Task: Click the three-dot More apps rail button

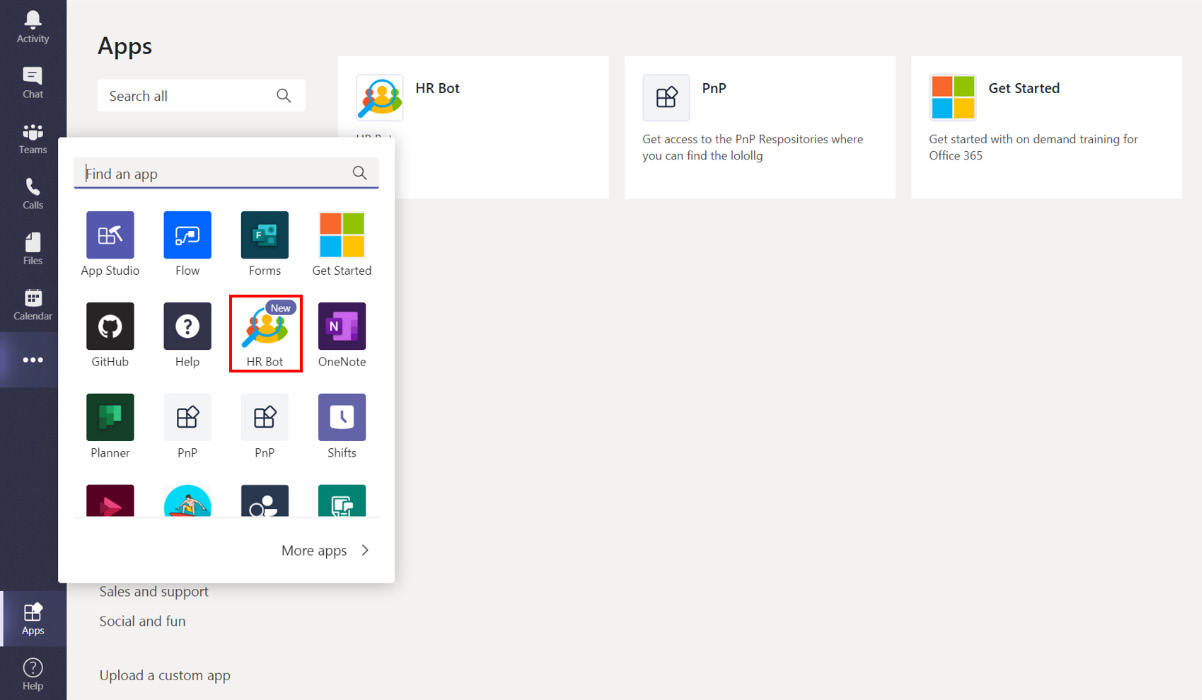Action: [33, 360]
